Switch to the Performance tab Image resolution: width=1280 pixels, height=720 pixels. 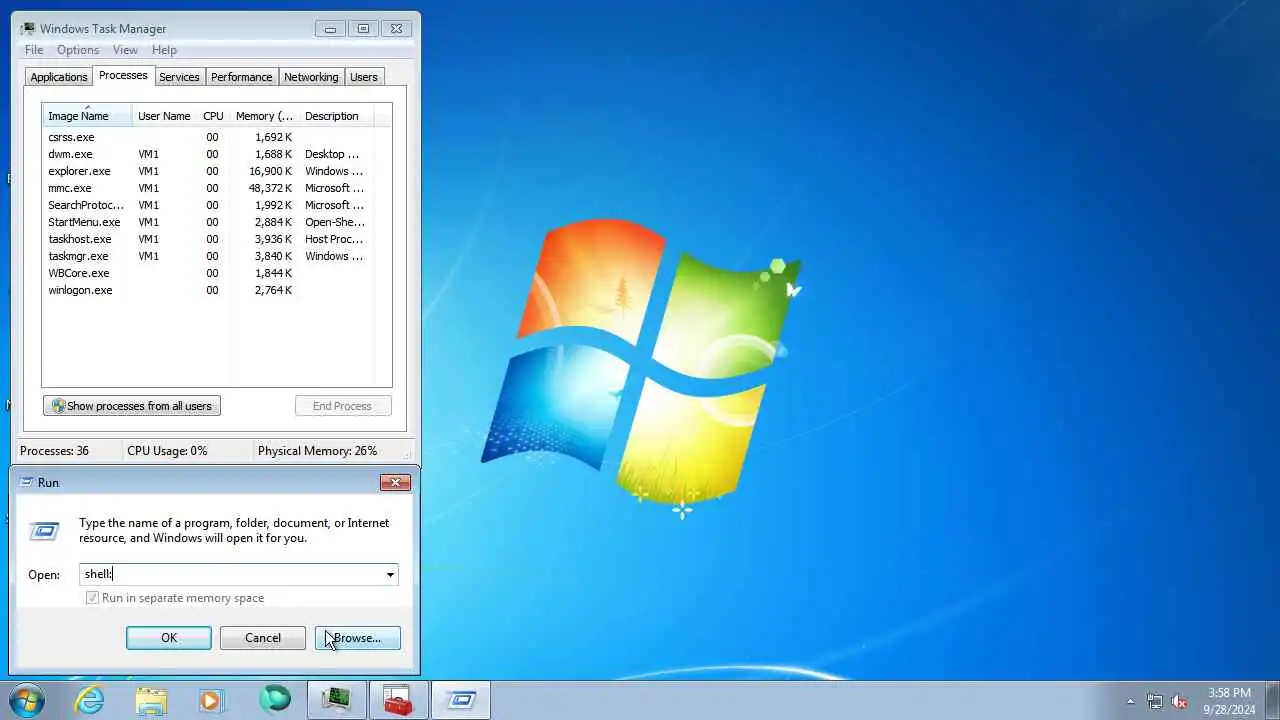(x=241, y=77)
